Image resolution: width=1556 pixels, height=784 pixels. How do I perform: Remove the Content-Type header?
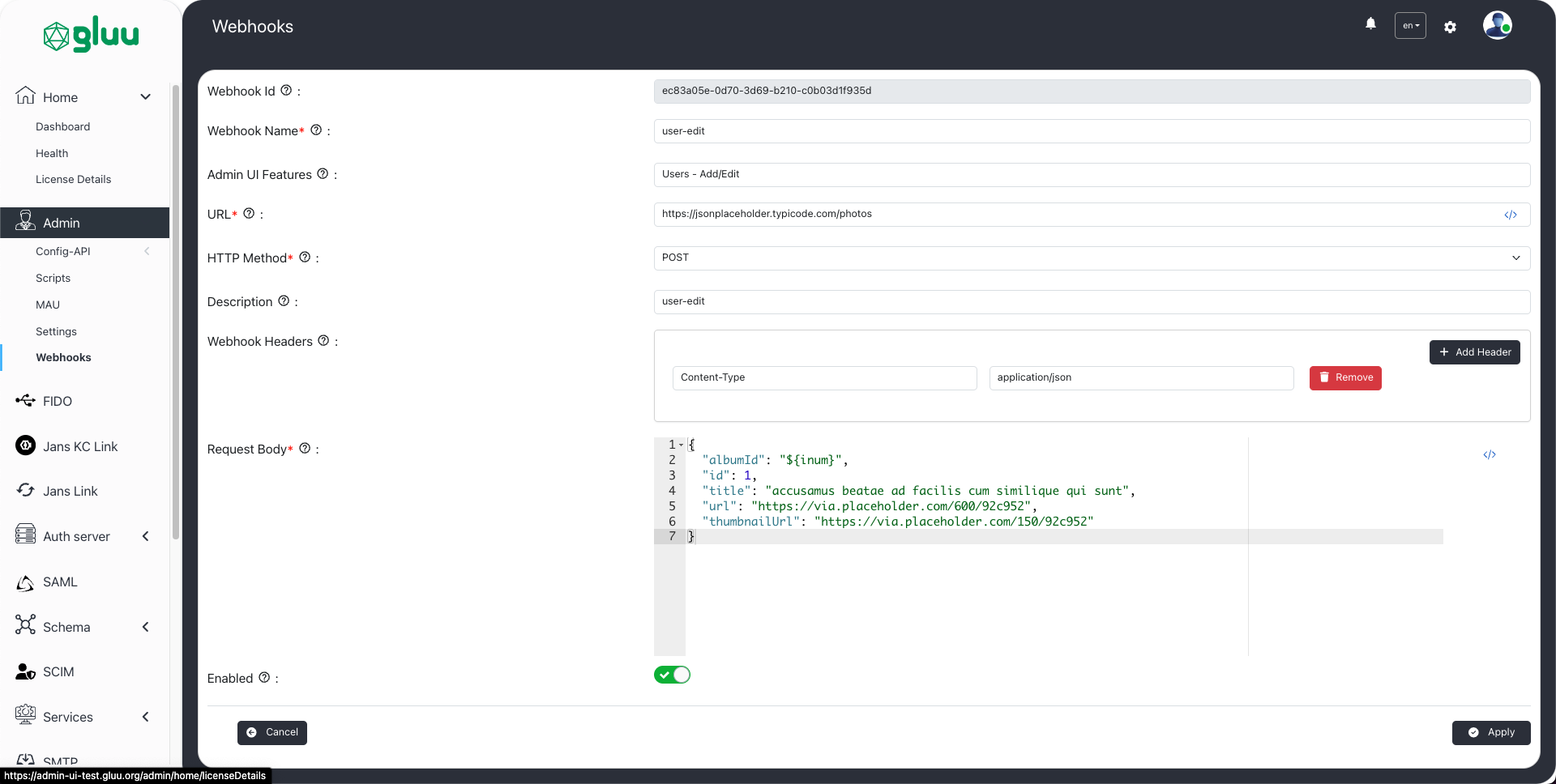pyautogui.click(x=1345, y=377)
